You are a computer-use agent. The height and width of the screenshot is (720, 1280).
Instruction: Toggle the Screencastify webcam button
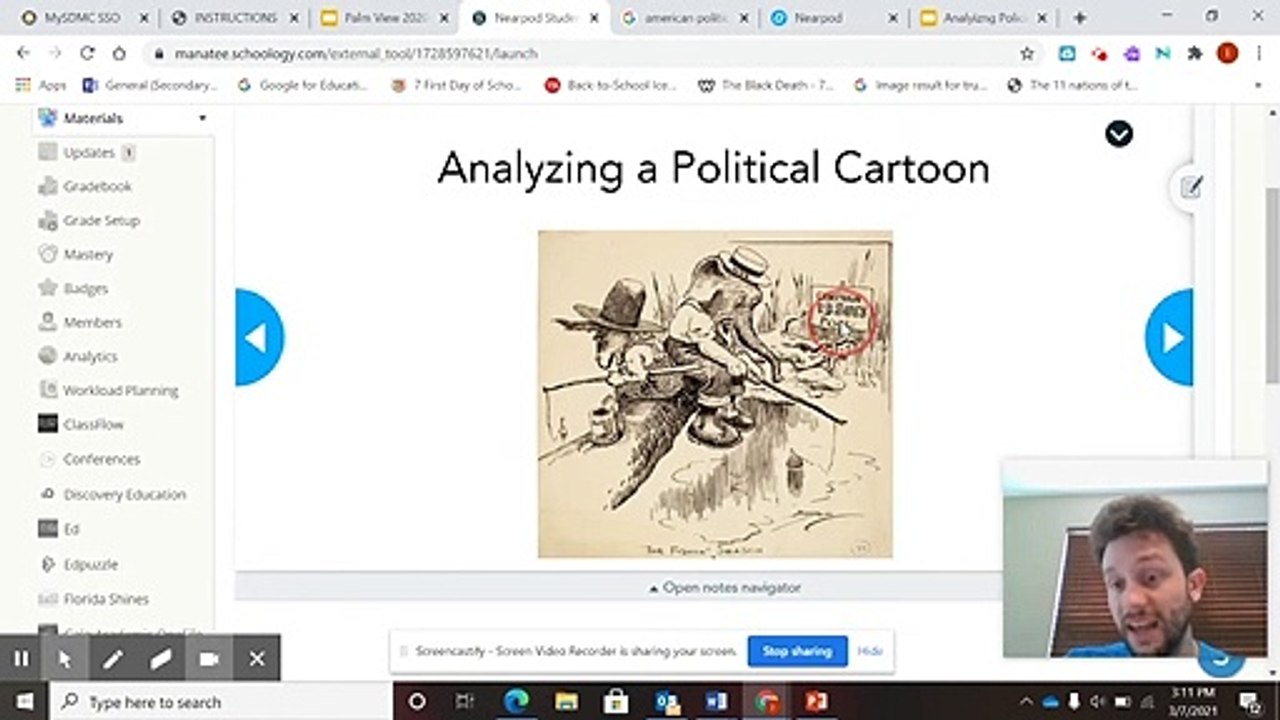click(208, 659)
